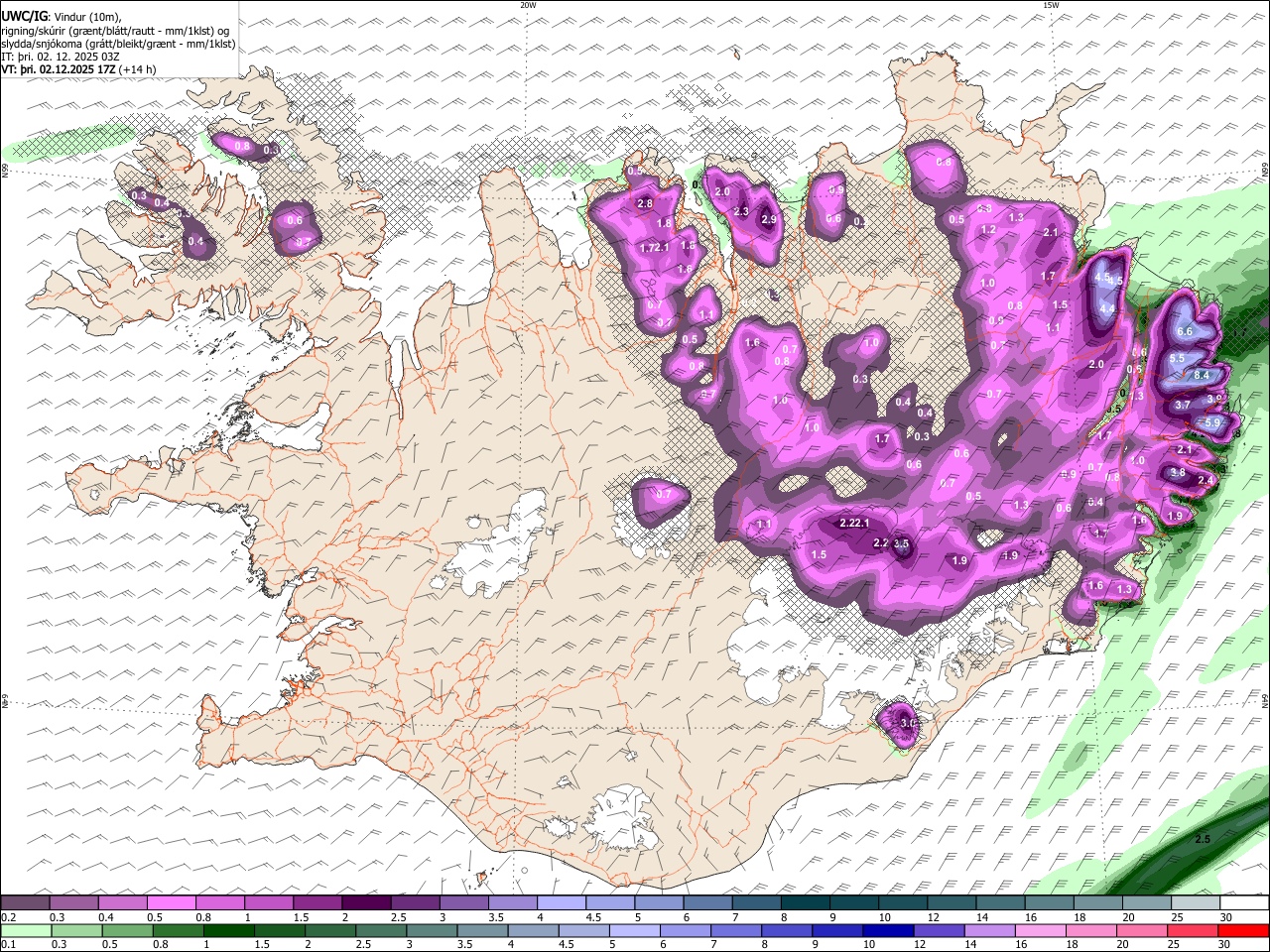Screen dimensions: 1270x952
Task: Click upper legend teal swatch between 9 and 10
Action: click(852, 903)
